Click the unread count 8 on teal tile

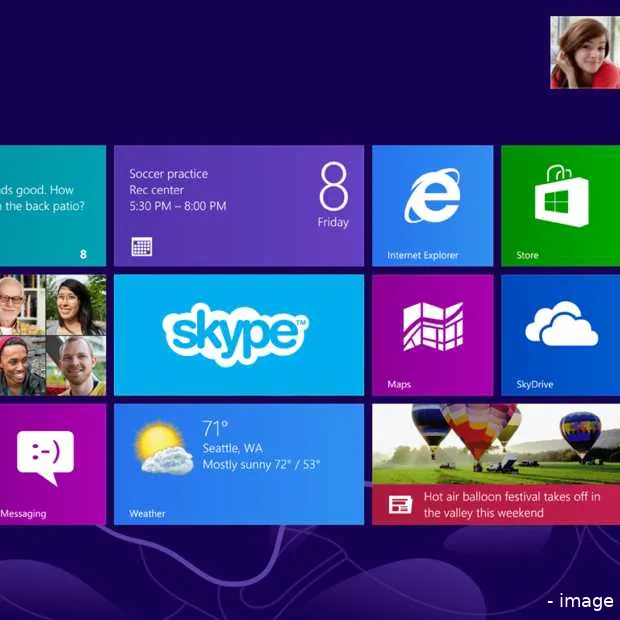tap(83, 254)
